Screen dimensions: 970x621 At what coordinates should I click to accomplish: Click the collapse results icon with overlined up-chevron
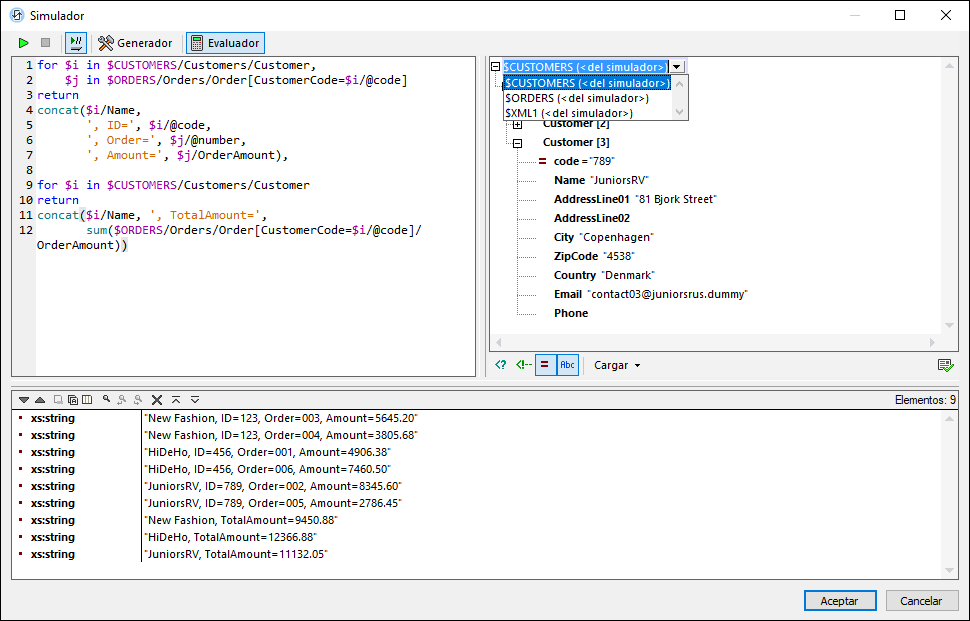(176, 399)
